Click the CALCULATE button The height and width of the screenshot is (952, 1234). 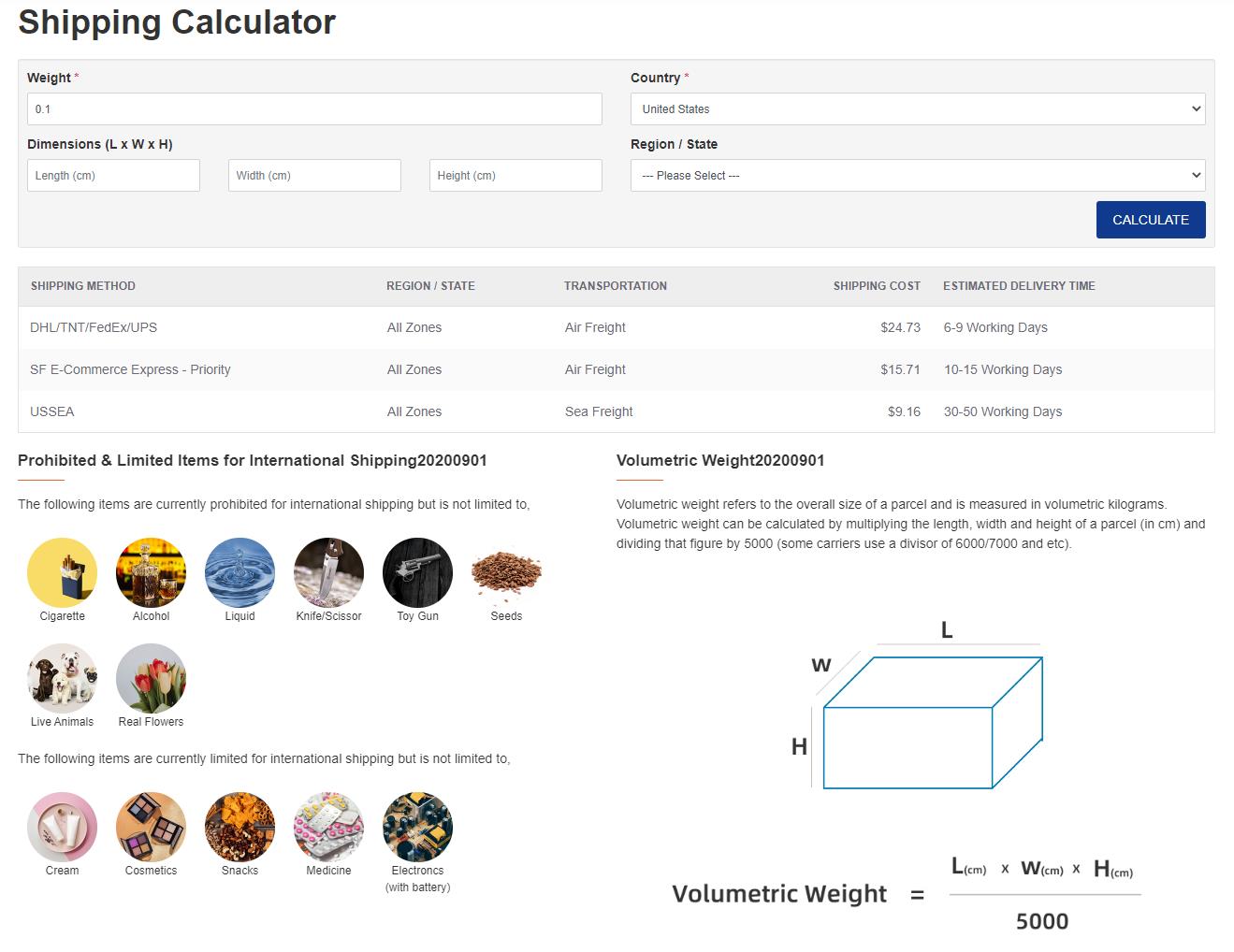click(x=1151, y=220)
